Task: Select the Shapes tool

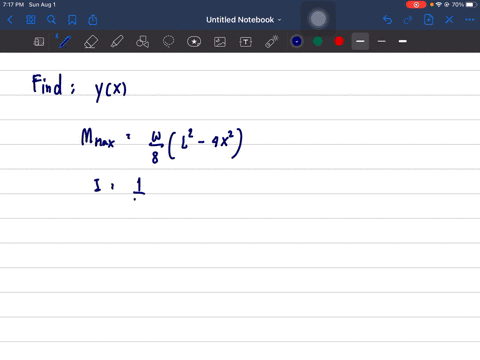Action: pyautogui.click(x=142, y=42)
